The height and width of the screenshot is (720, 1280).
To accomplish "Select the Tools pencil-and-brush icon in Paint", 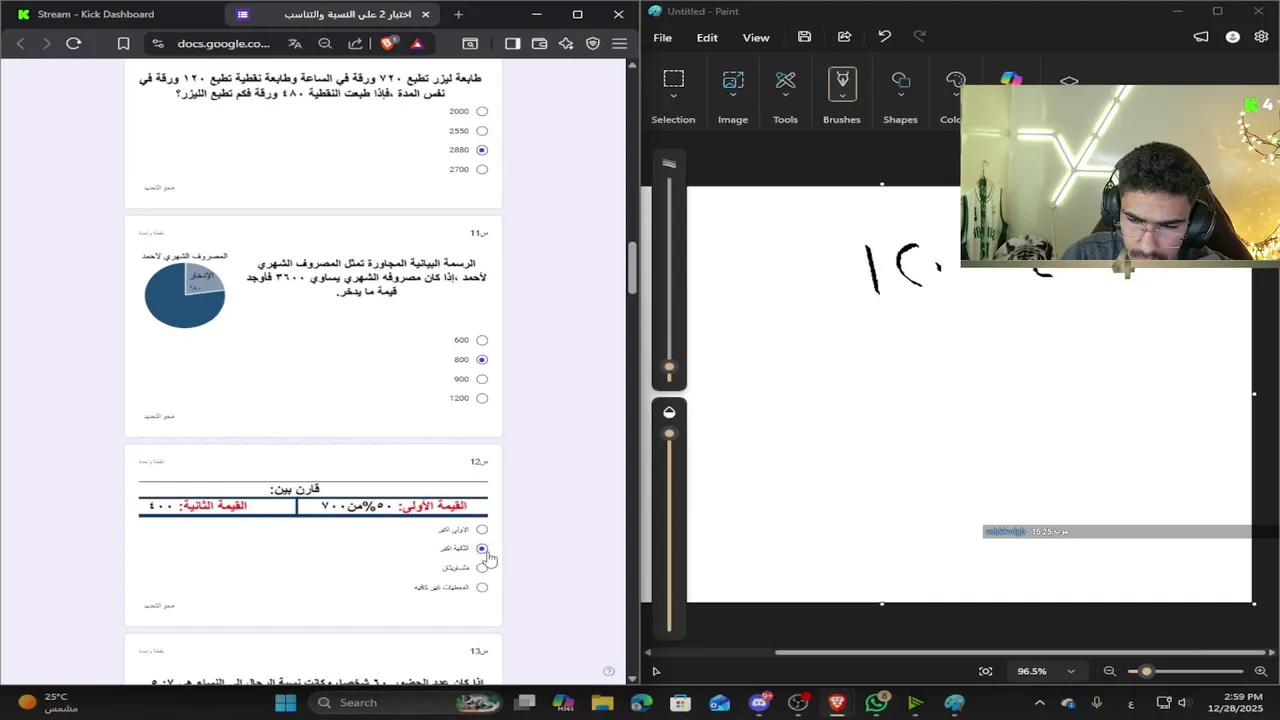I will click(785, 79).
